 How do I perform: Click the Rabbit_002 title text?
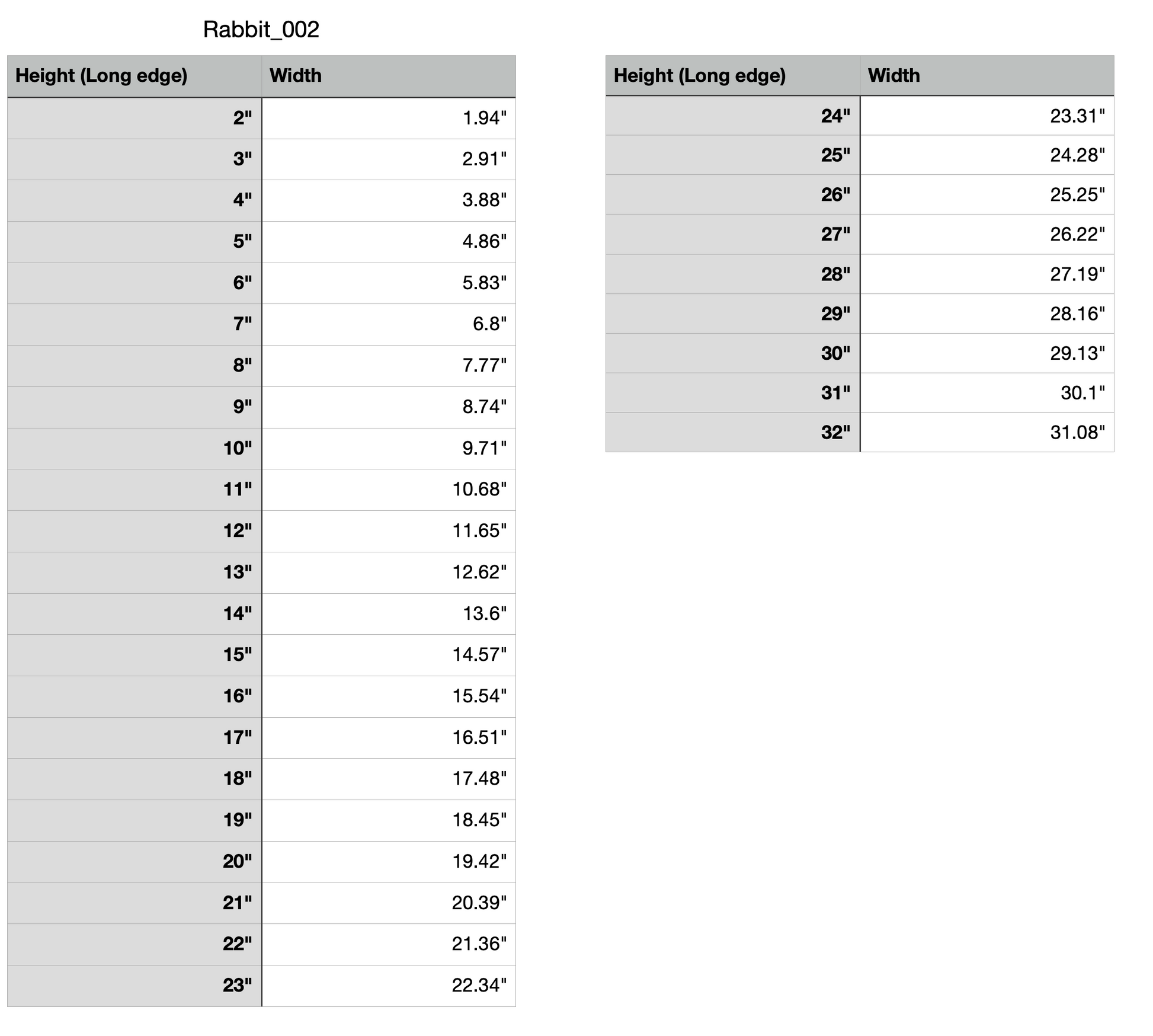point(261,30)
